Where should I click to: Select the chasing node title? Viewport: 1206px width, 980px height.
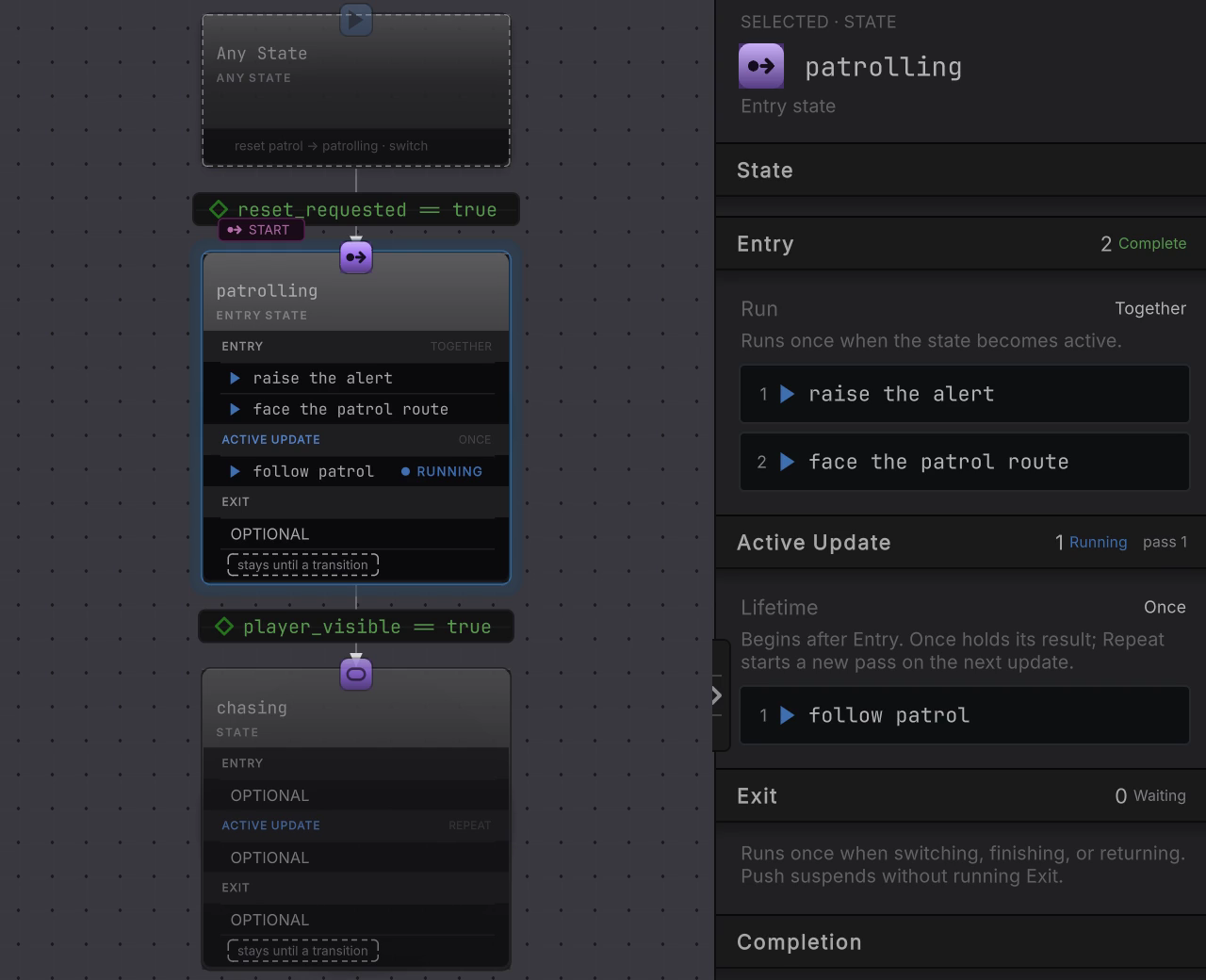click(x=252, y=708)
